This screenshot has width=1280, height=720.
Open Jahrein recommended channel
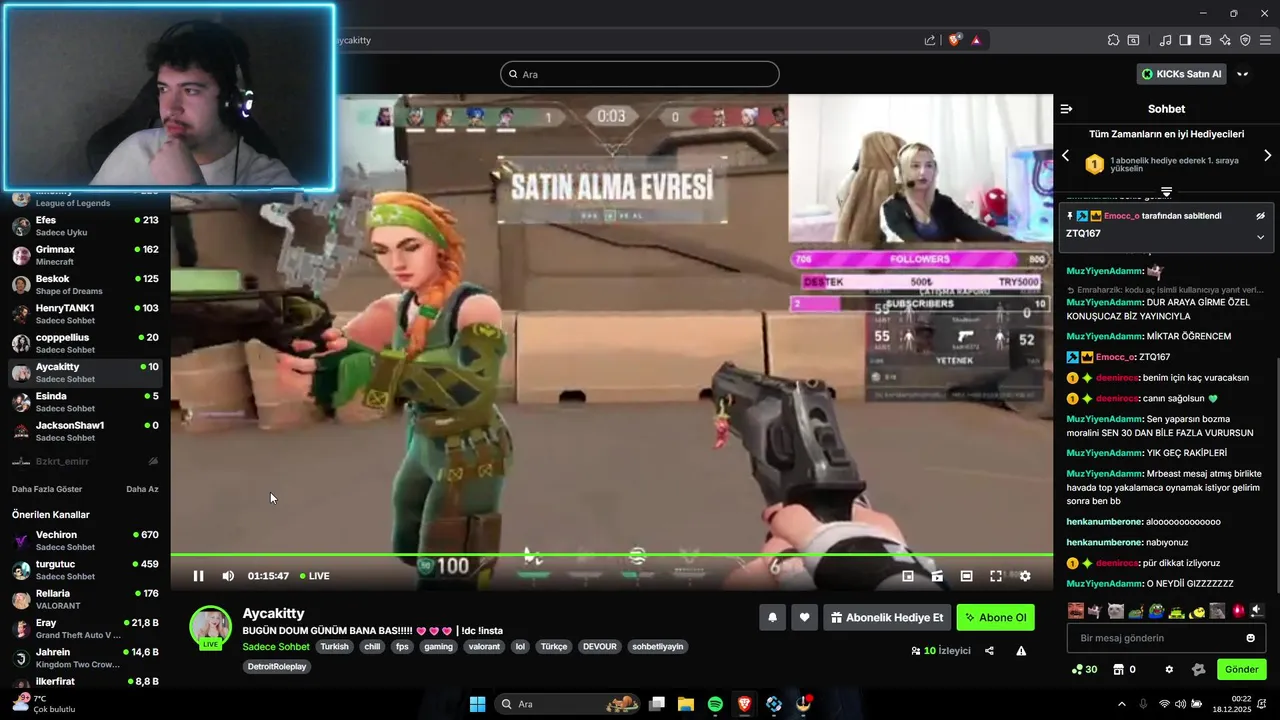(85, 658)
